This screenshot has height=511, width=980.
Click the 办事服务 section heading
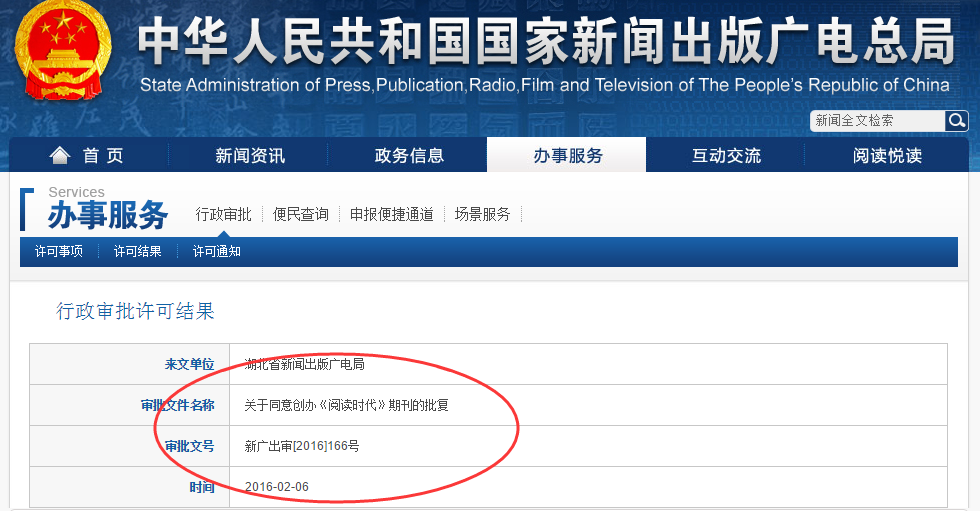[108, 215]
